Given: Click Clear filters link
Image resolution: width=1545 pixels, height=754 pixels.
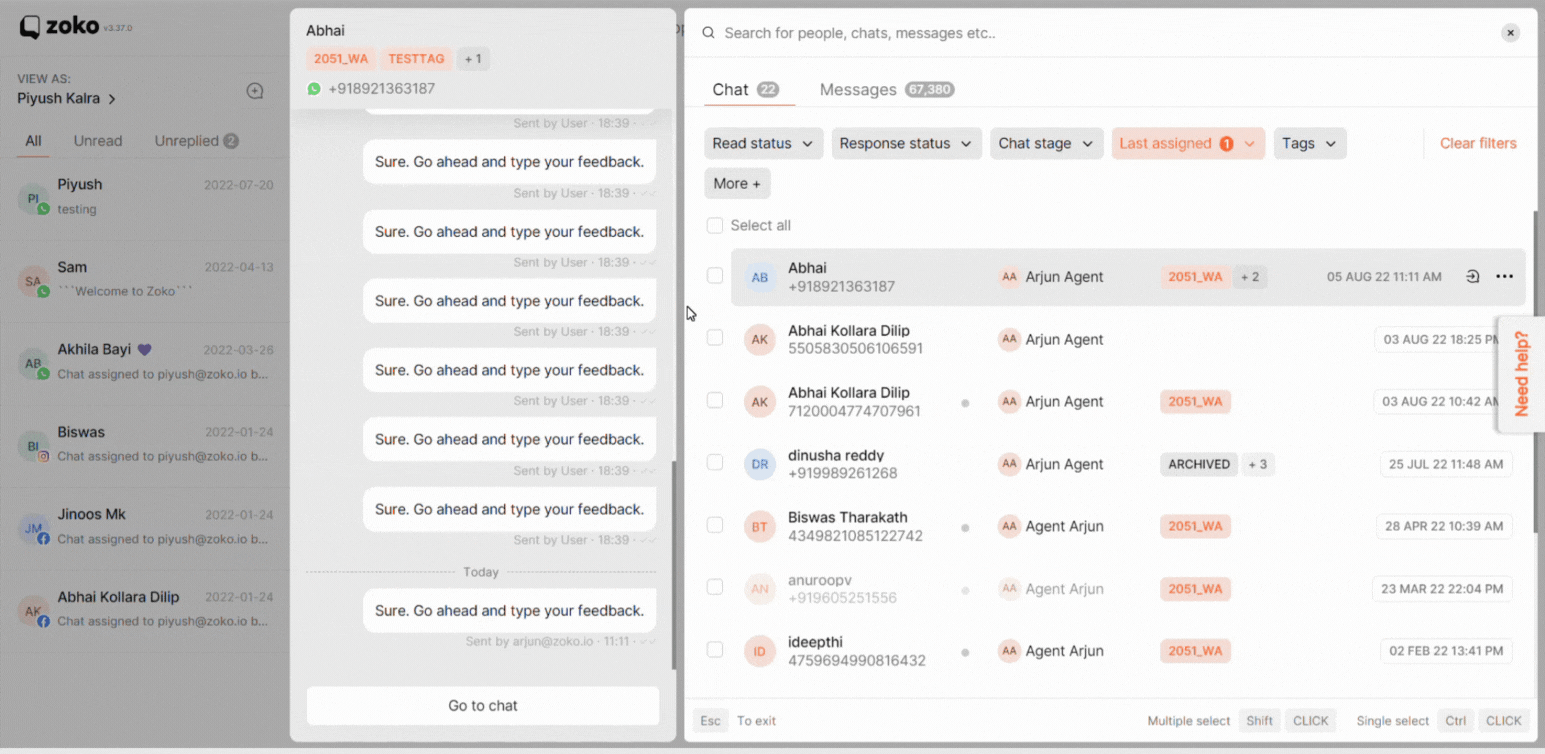Looking at the screenshot, I should [x=1478, y=144].
